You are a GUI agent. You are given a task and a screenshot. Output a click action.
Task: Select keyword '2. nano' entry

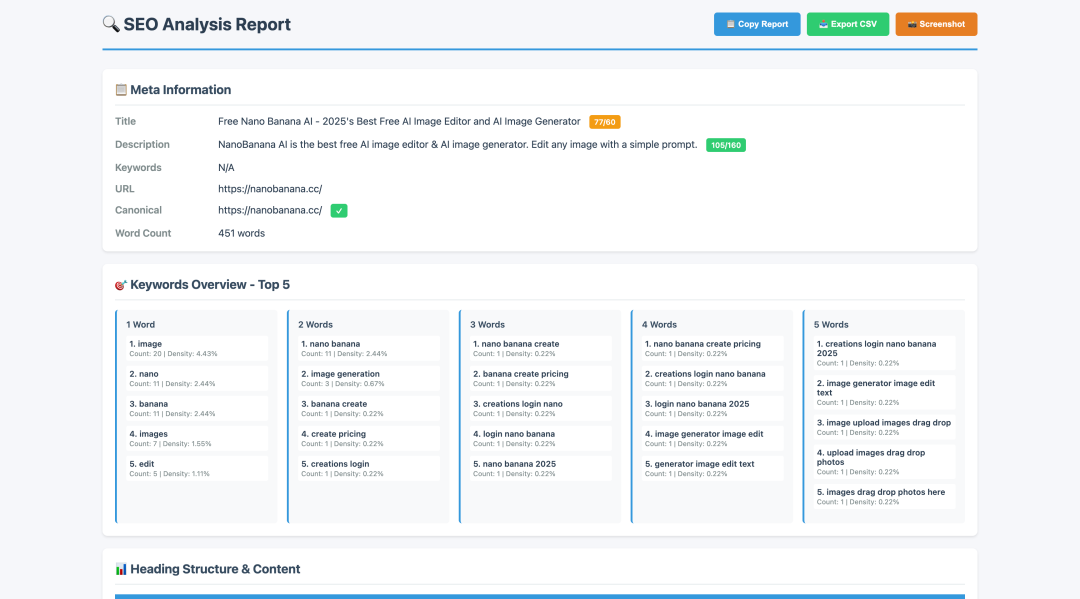point(197,378)
